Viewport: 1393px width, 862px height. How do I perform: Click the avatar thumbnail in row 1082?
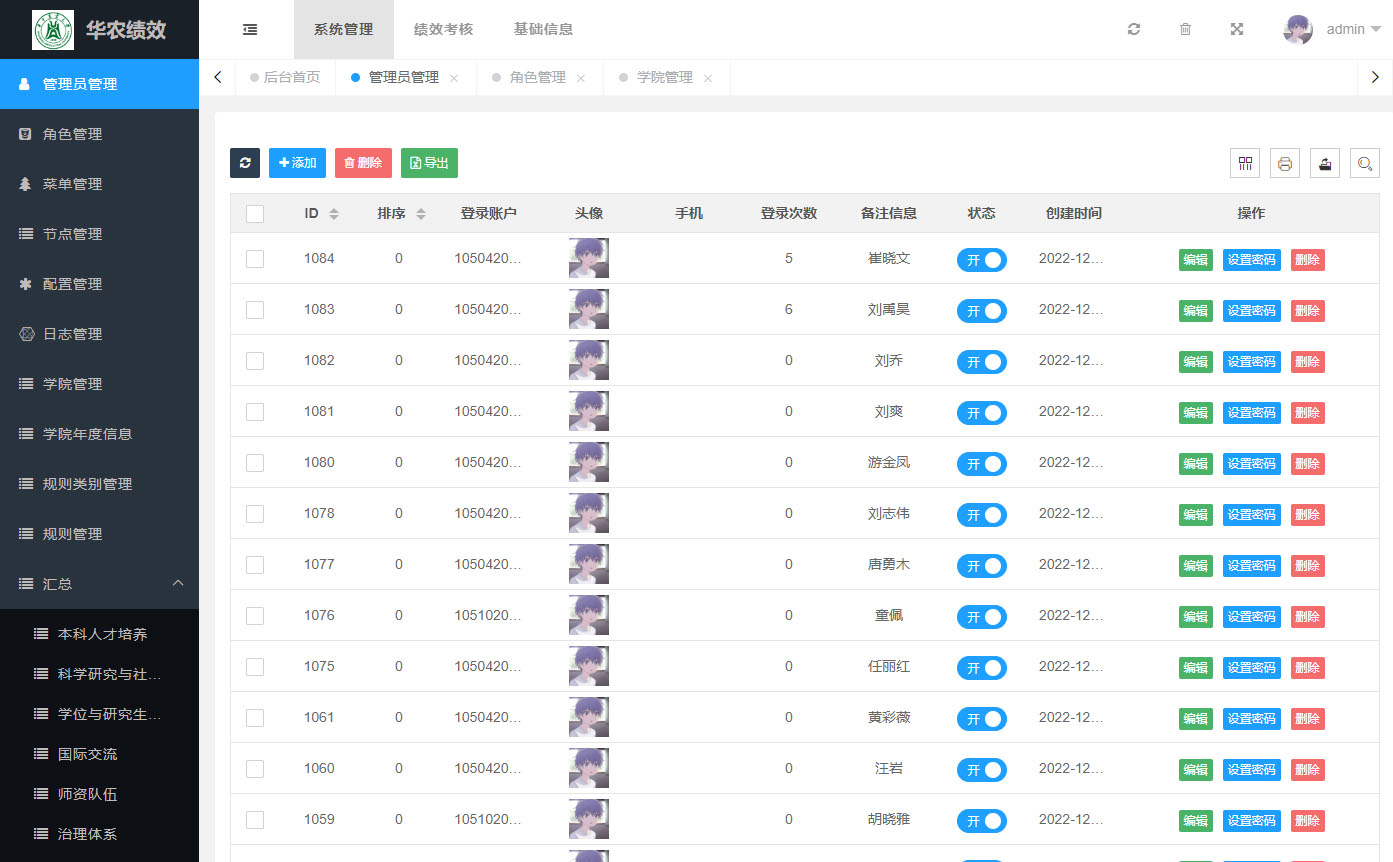(x=588, y=360)
